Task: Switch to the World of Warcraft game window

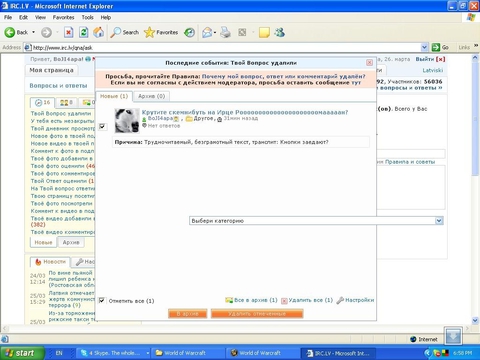Action: pos(263,353)
